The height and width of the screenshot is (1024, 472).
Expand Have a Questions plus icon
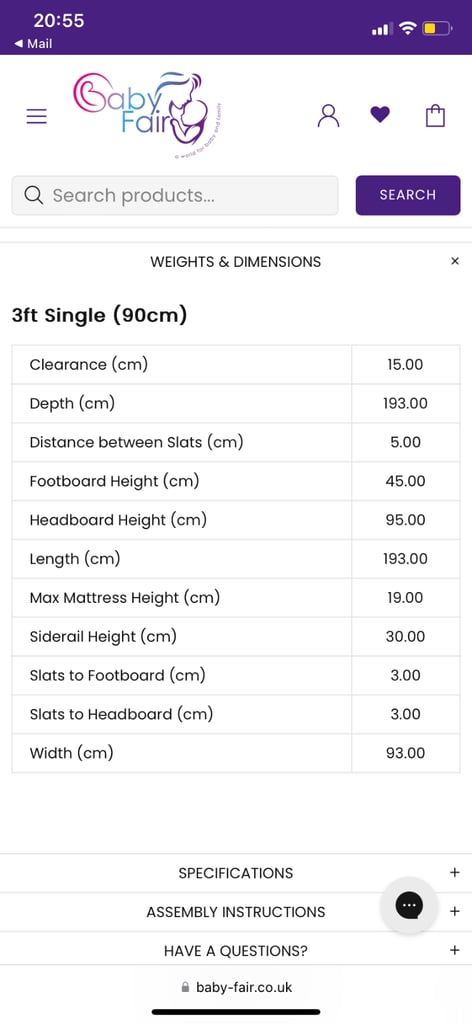click(455, 950)
